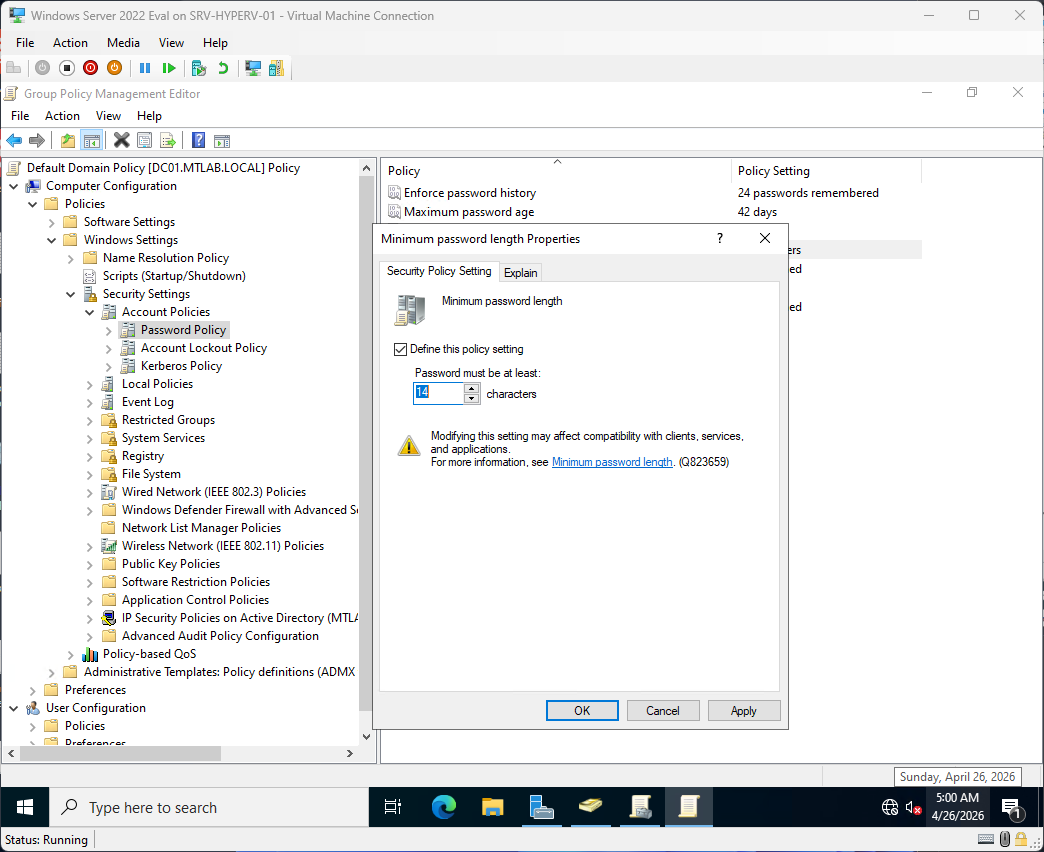This screenshot has width=1044, height=852.
Task: Click the taskbar search box
Action: (x=209, y=807)
